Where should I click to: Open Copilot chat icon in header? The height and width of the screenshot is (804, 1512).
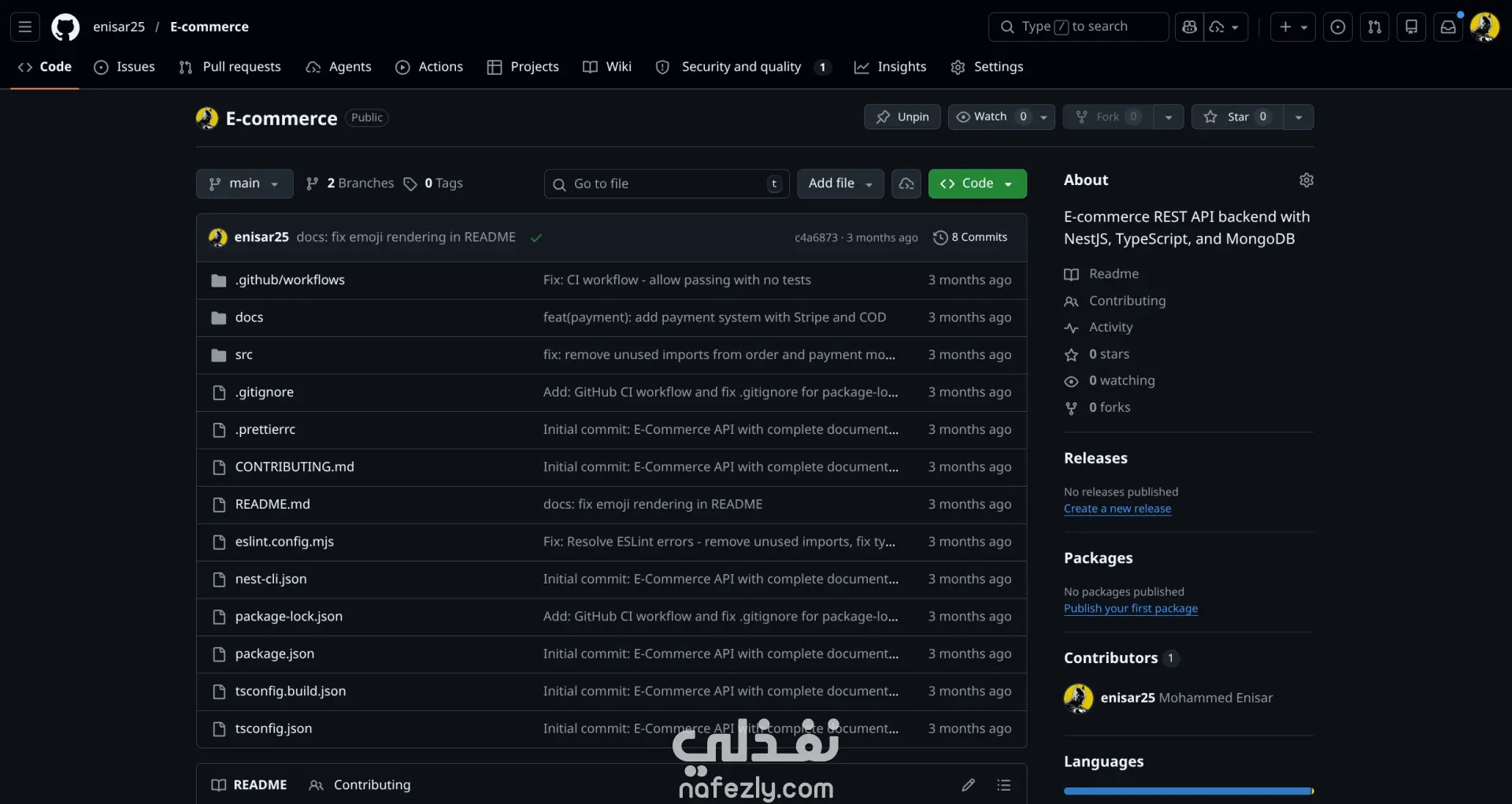point(1189,27)
